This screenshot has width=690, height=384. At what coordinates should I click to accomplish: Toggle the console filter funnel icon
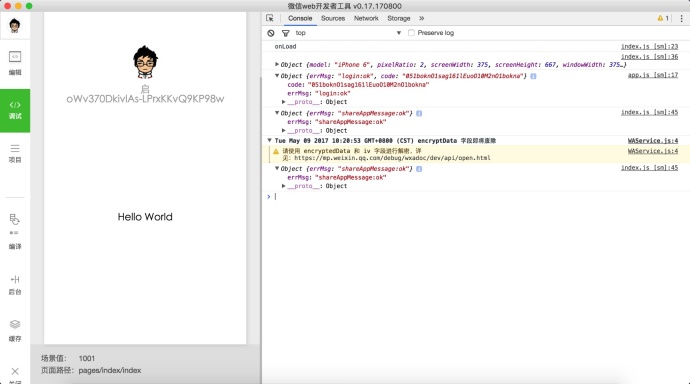click(x=286, y=33)
